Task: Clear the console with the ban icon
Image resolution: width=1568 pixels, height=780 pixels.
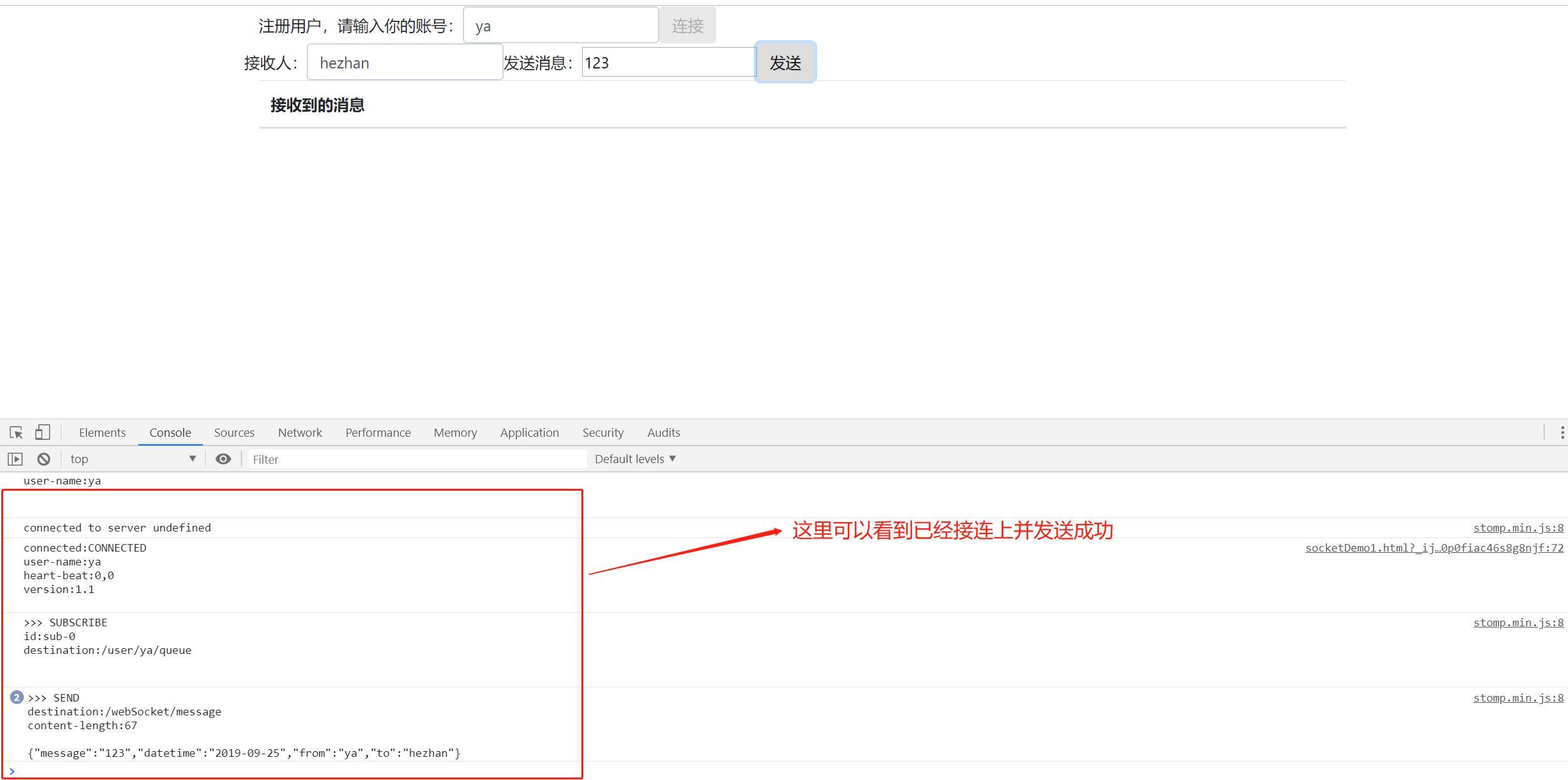Action: (x=43, y=459)
